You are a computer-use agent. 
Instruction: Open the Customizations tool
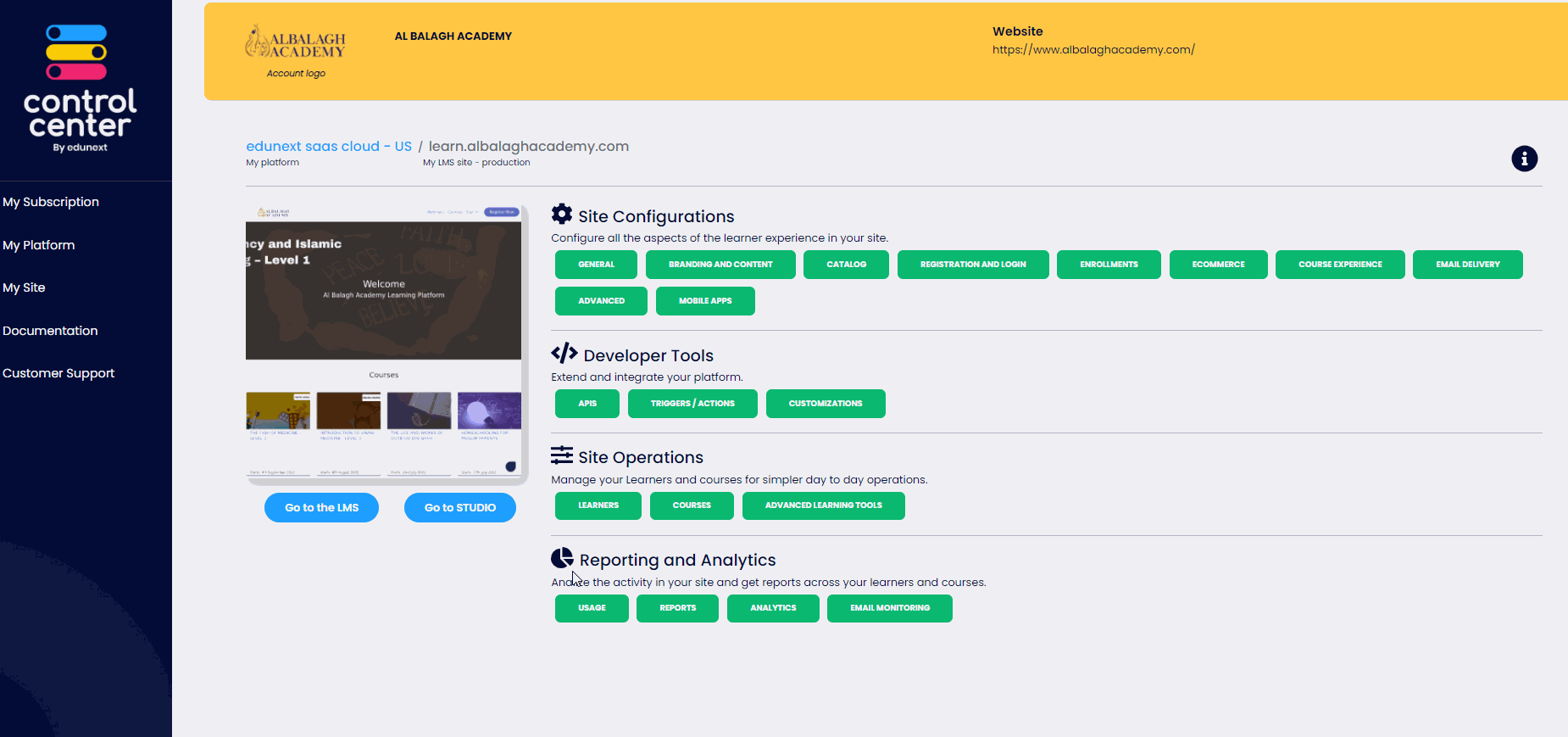826,404
